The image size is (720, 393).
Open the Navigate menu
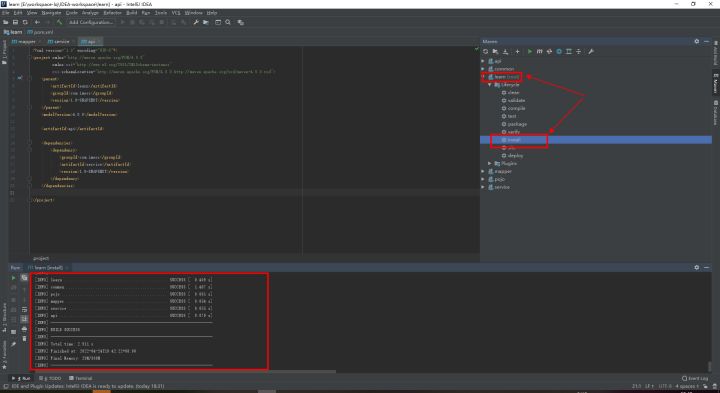[x=51, y=13]
